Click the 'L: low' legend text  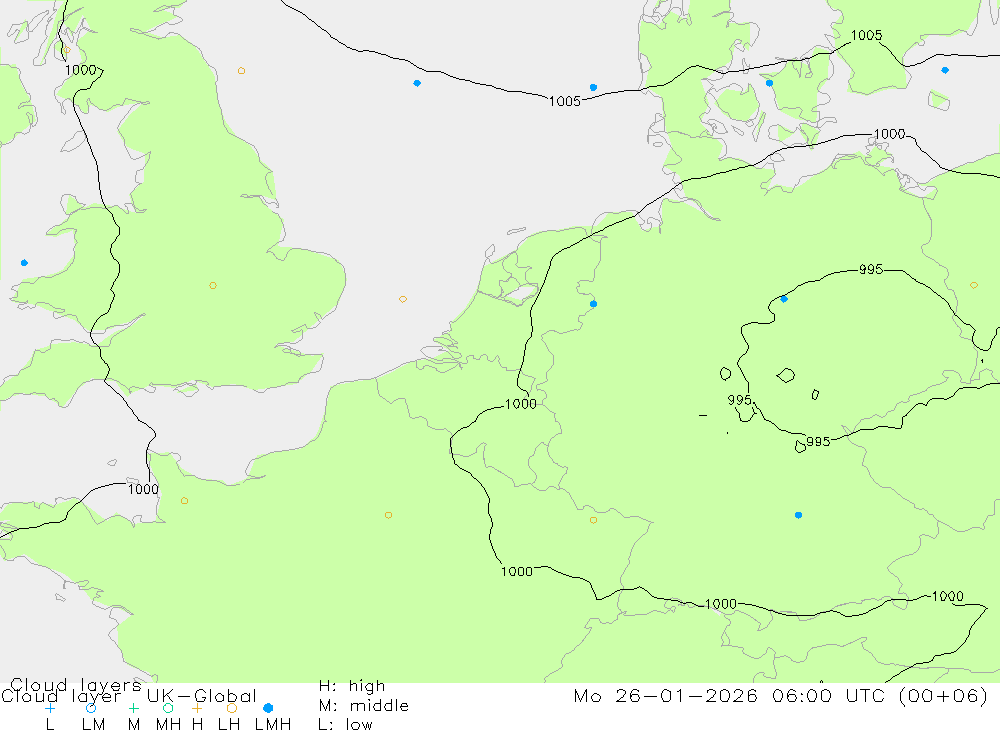pos(345,725)
